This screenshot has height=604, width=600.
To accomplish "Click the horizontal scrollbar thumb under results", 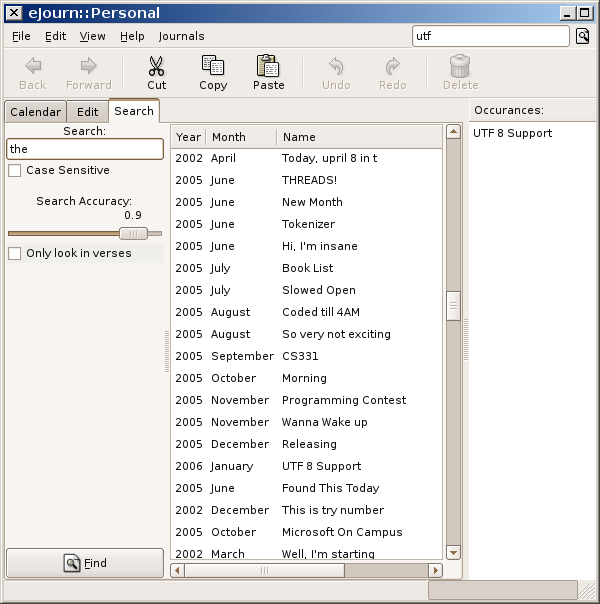I will click(x=264, y=570).
